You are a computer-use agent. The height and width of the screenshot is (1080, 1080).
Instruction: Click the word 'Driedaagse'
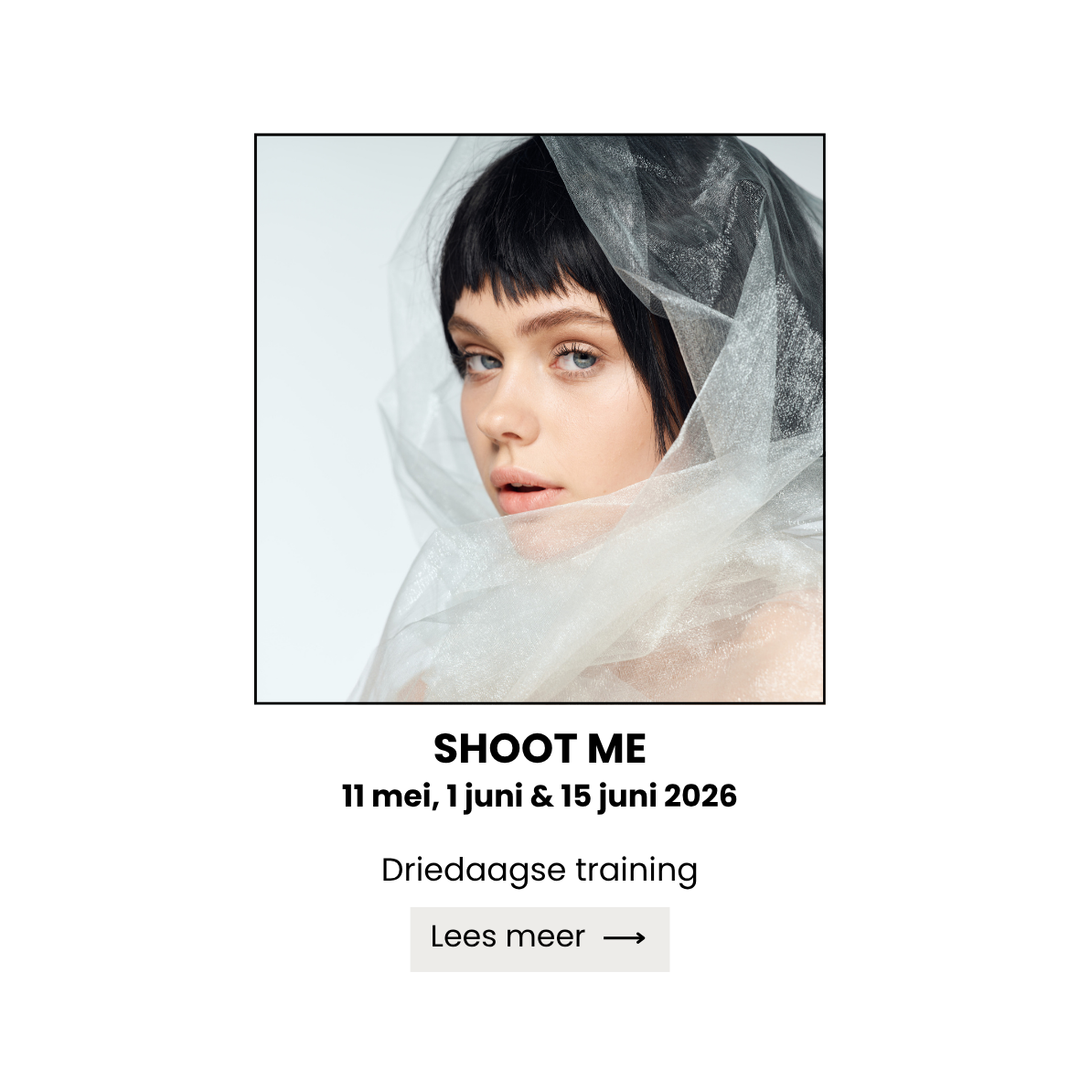(x=473, y=871)
